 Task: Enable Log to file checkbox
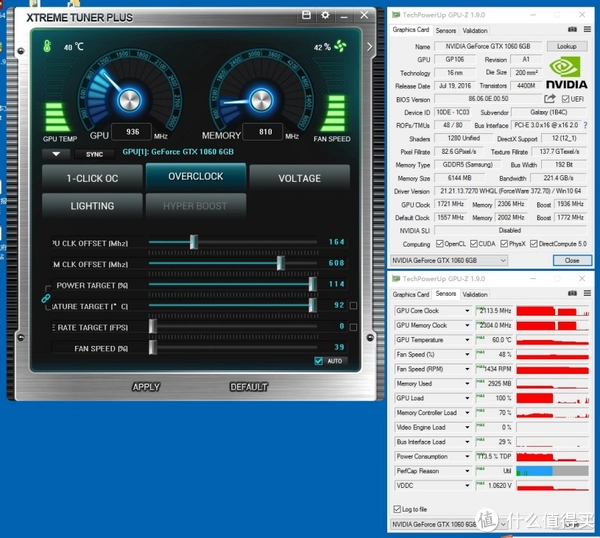tap(397, 509)
